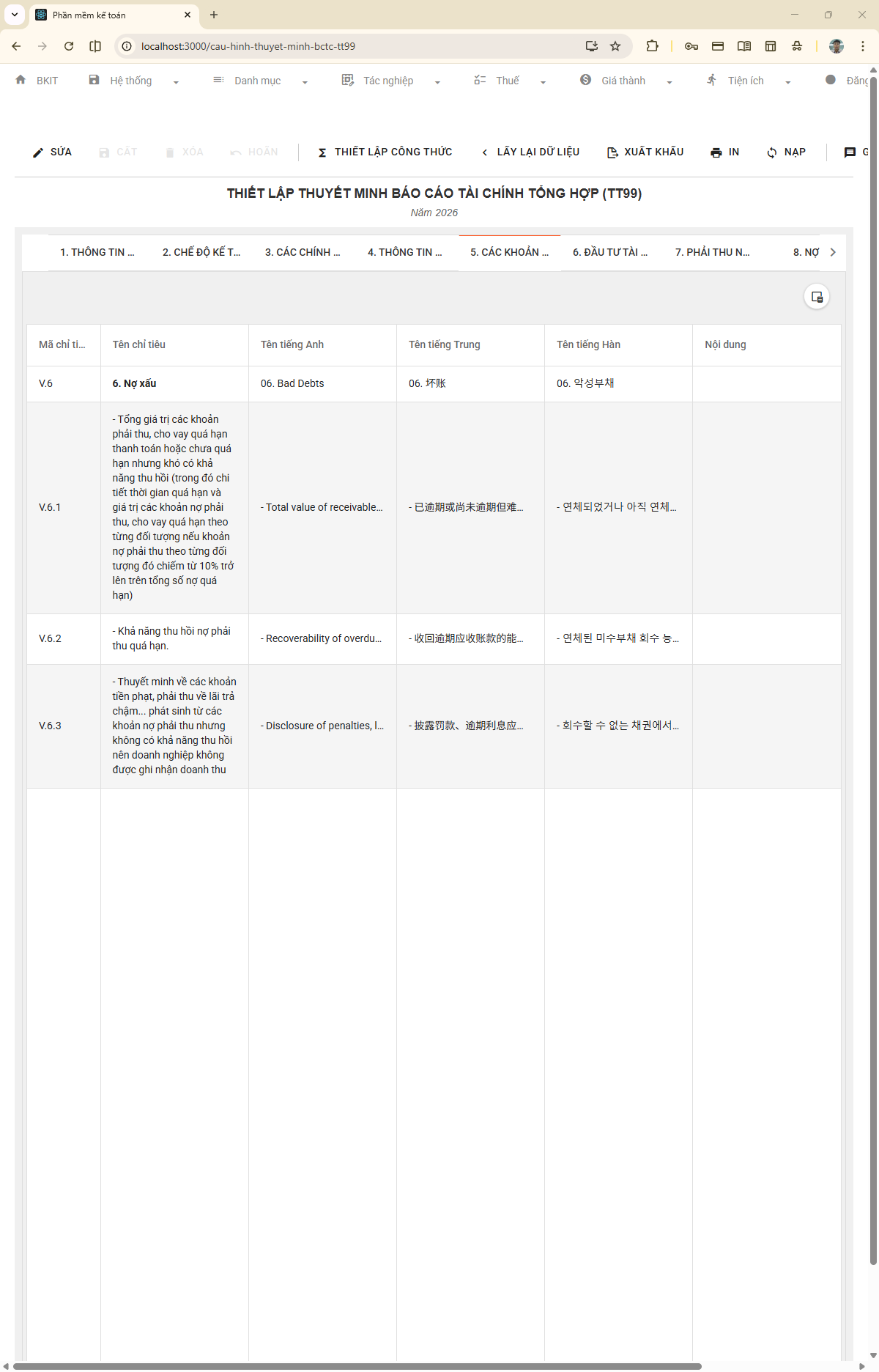Image resolution: width=879 pixels, height=1372 pixels.
Task: Click the Giá thành dollar icon
Action: (586, 80)
